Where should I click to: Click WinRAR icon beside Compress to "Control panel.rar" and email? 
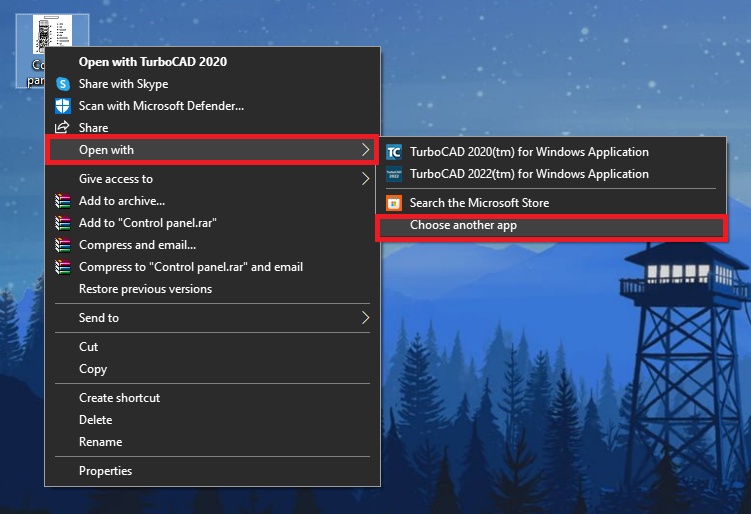pyautogui.click(x=63, y=267)
